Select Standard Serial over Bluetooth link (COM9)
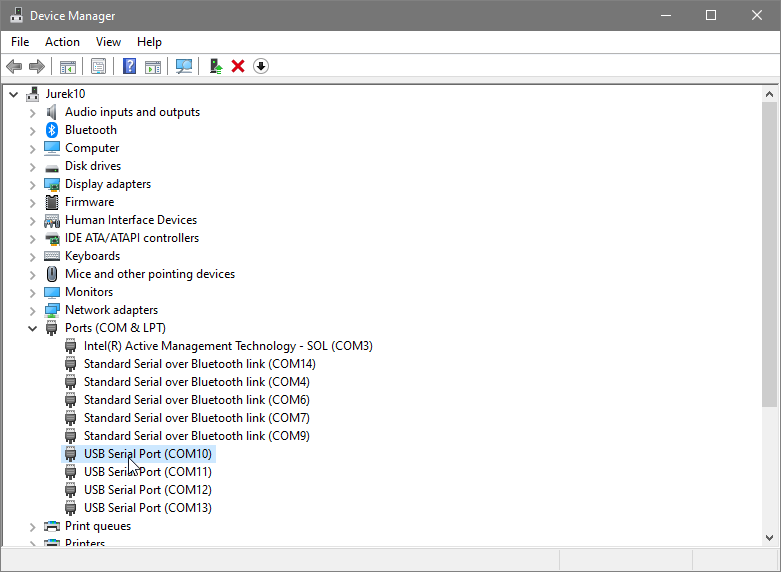Screen dimensions: 781x572 coord(197,435)
